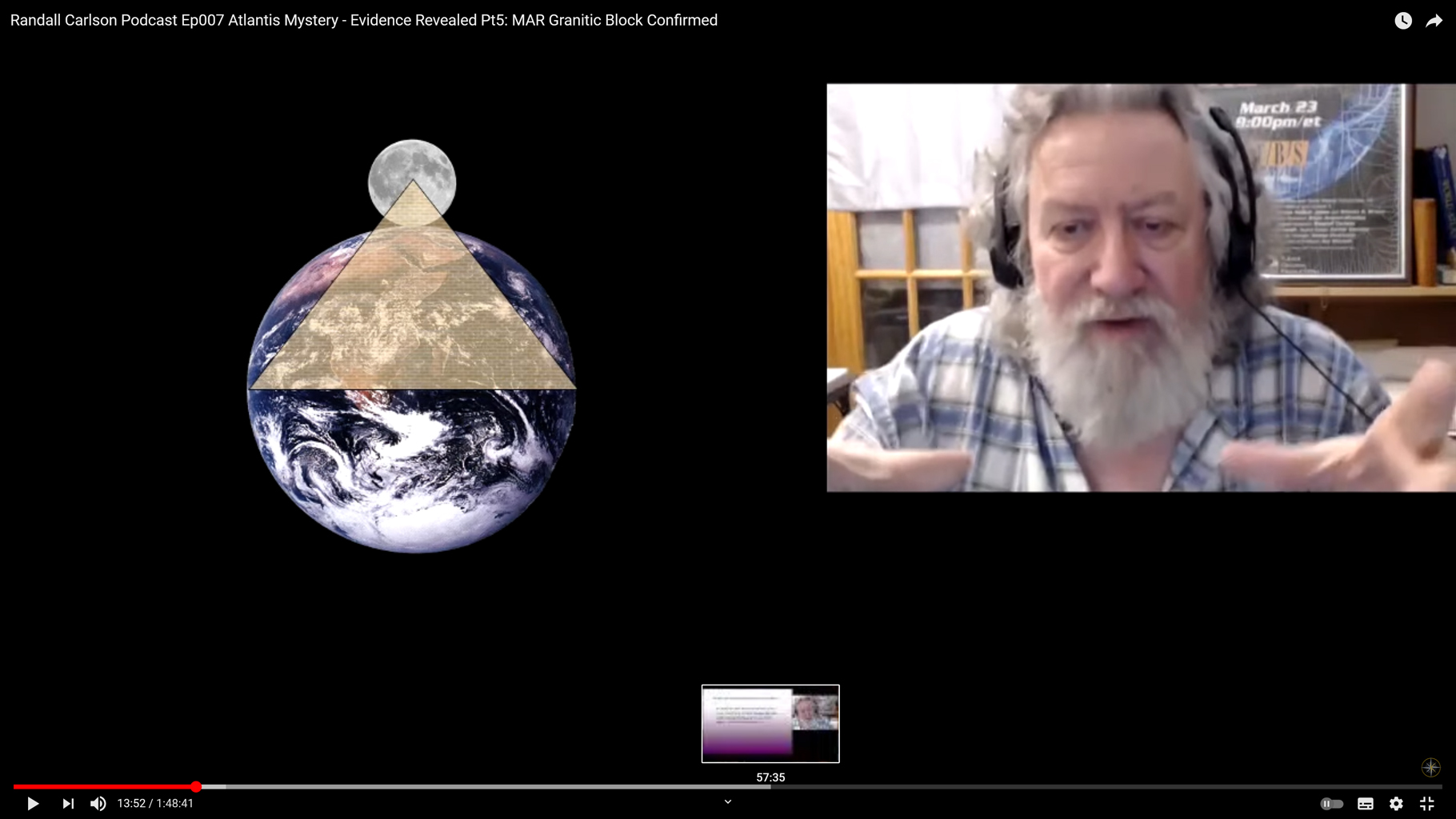
Task: Expand the chevron below the progress bar
Action: [728, 801]
